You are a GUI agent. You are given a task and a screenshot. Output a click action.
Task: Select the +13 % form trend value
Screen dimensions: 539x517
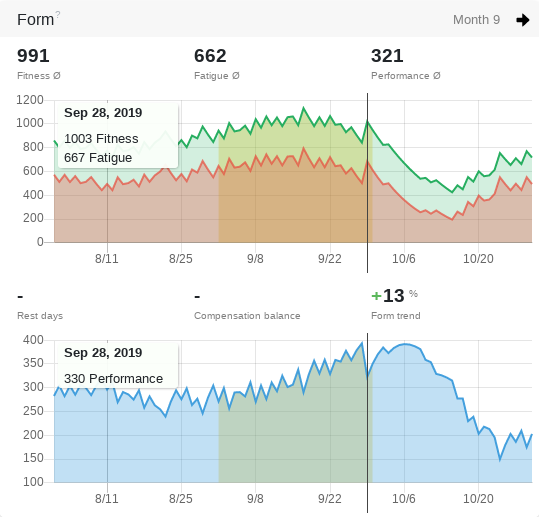coord(394,296)
